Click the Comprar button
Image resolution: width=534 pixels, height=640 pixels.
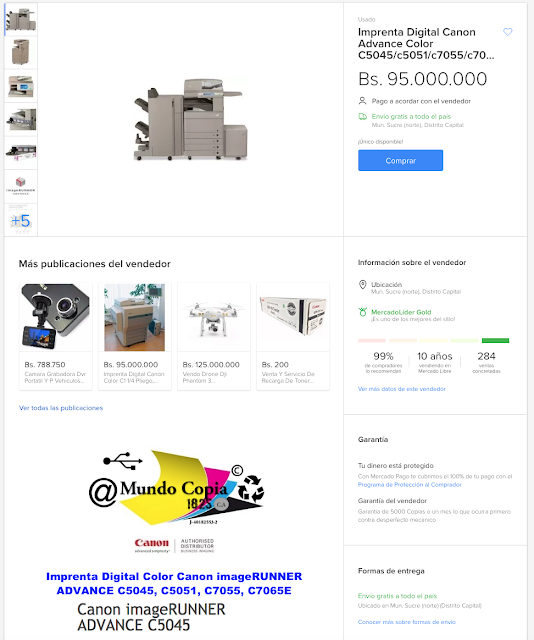tap(400, 160)
